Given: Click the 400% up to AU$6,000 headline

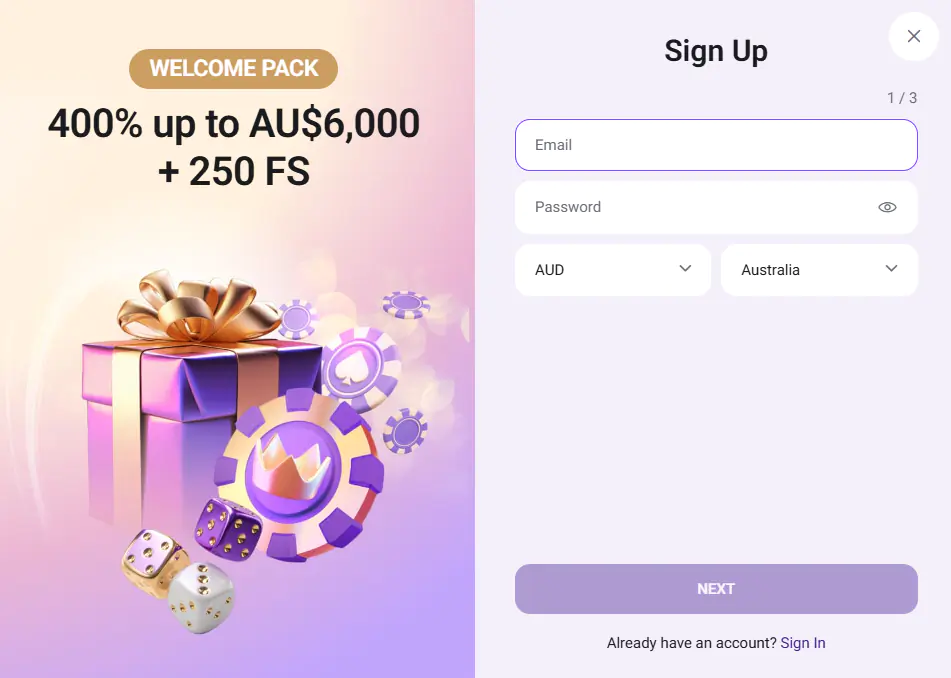Looking at the screenshot, I should (x=233, y=123).
